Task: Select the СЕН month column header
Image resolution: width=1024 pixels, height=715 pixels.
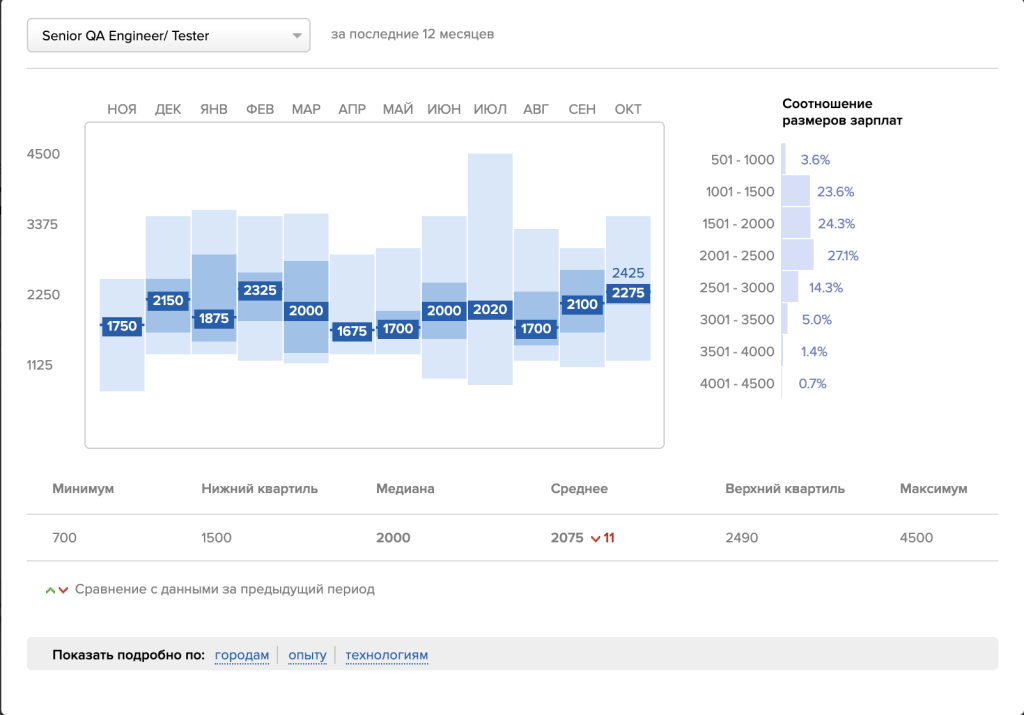Action: tap(582, 109)
